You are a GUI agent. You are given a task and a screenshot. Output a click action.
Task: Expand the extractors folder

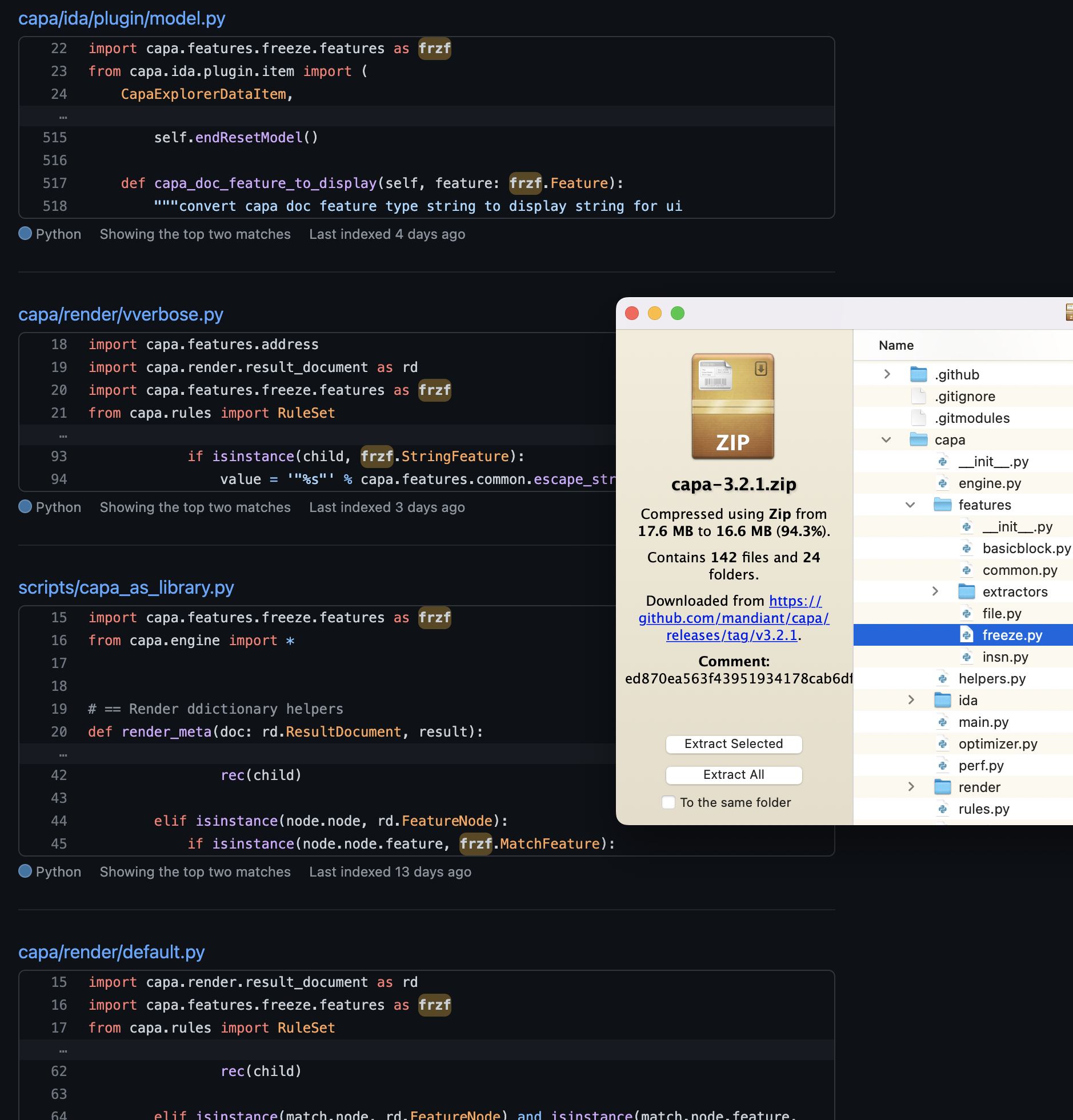click(x=935, y=591)
